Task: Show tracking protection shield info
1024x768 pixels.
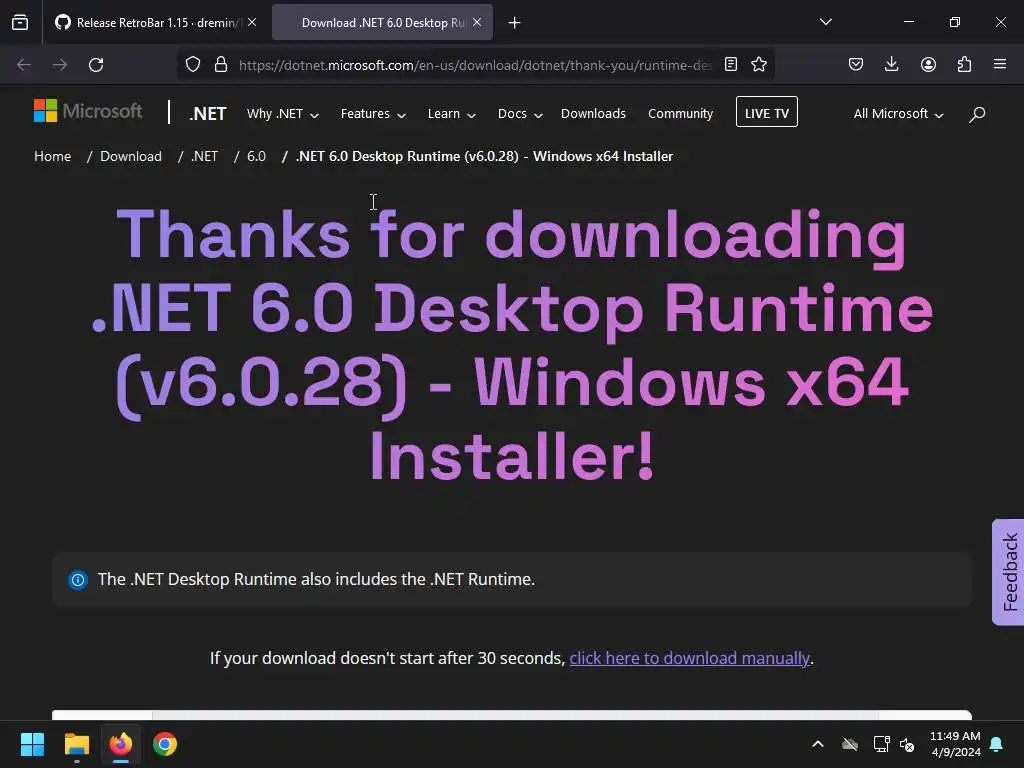Action: pyautogui.click(x=193, y=65)
